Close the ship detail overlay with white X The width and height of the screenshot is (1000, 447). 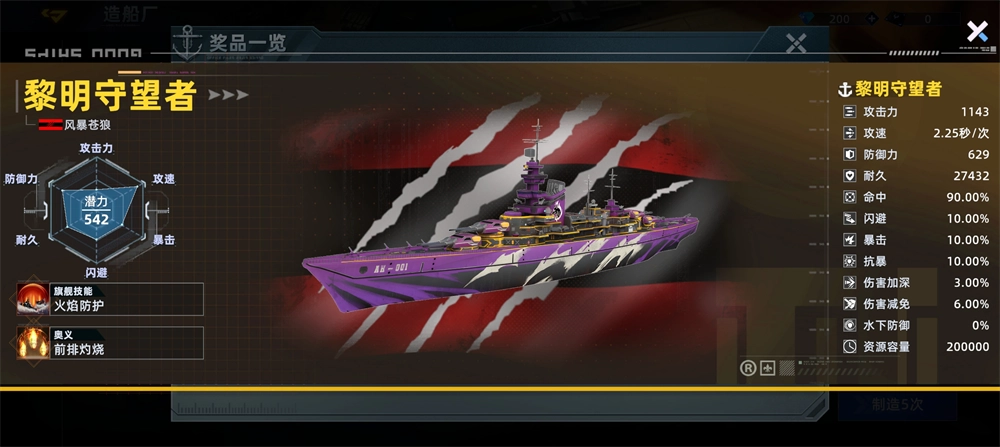click(976, 31)
